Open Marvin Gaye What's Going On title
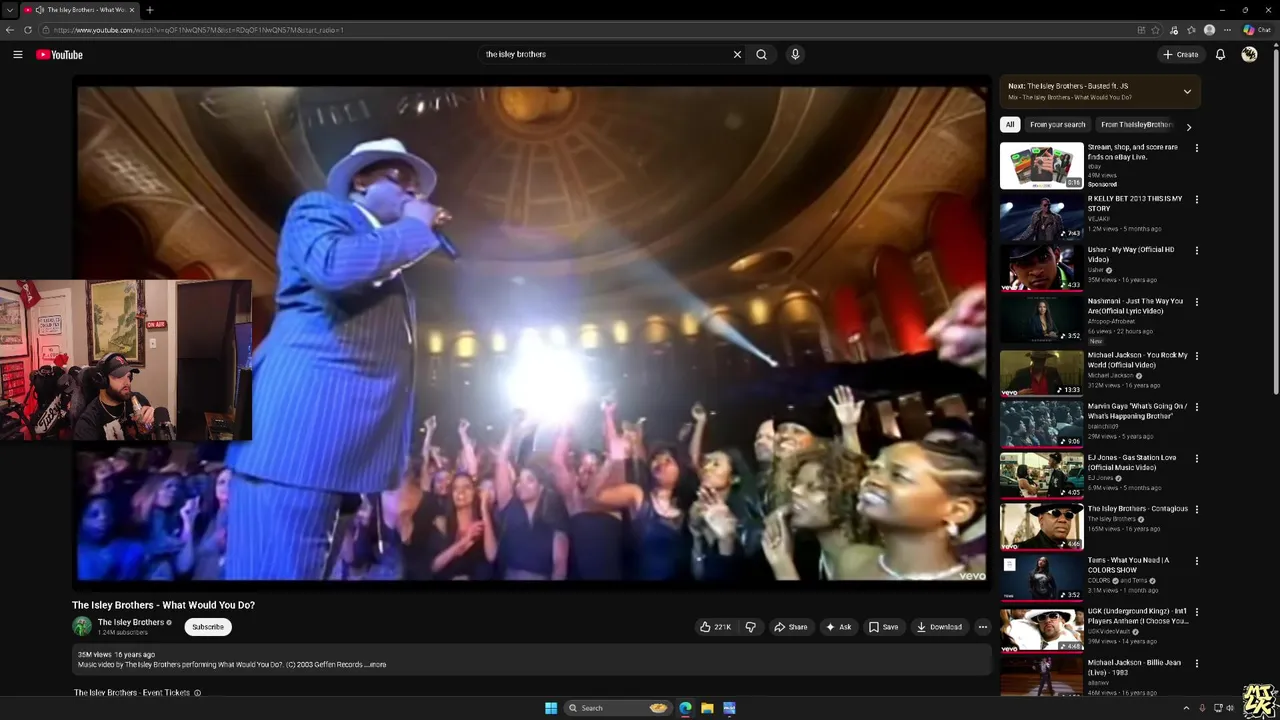This screenshot has height=720, width=1280. tap(1138, 411)
